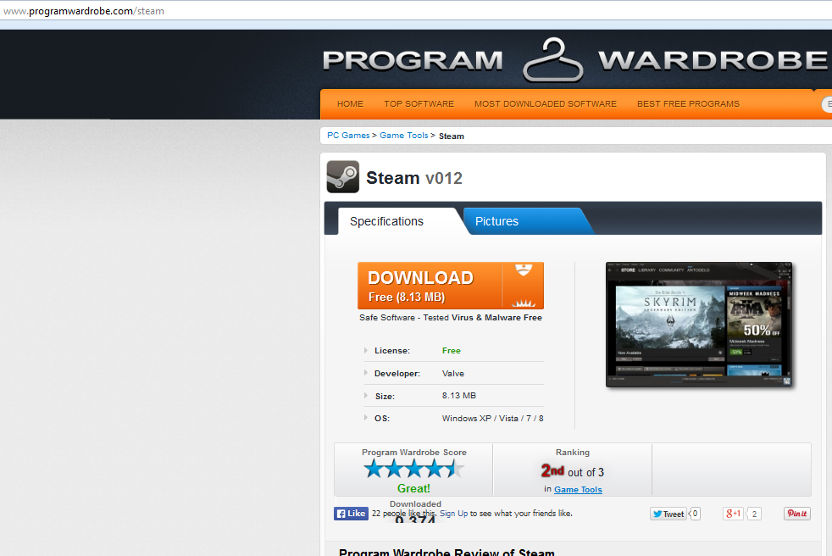Click the 'Program Wardrobe Review of Steam' heading
832x556 pixels.
pos(446,552)
